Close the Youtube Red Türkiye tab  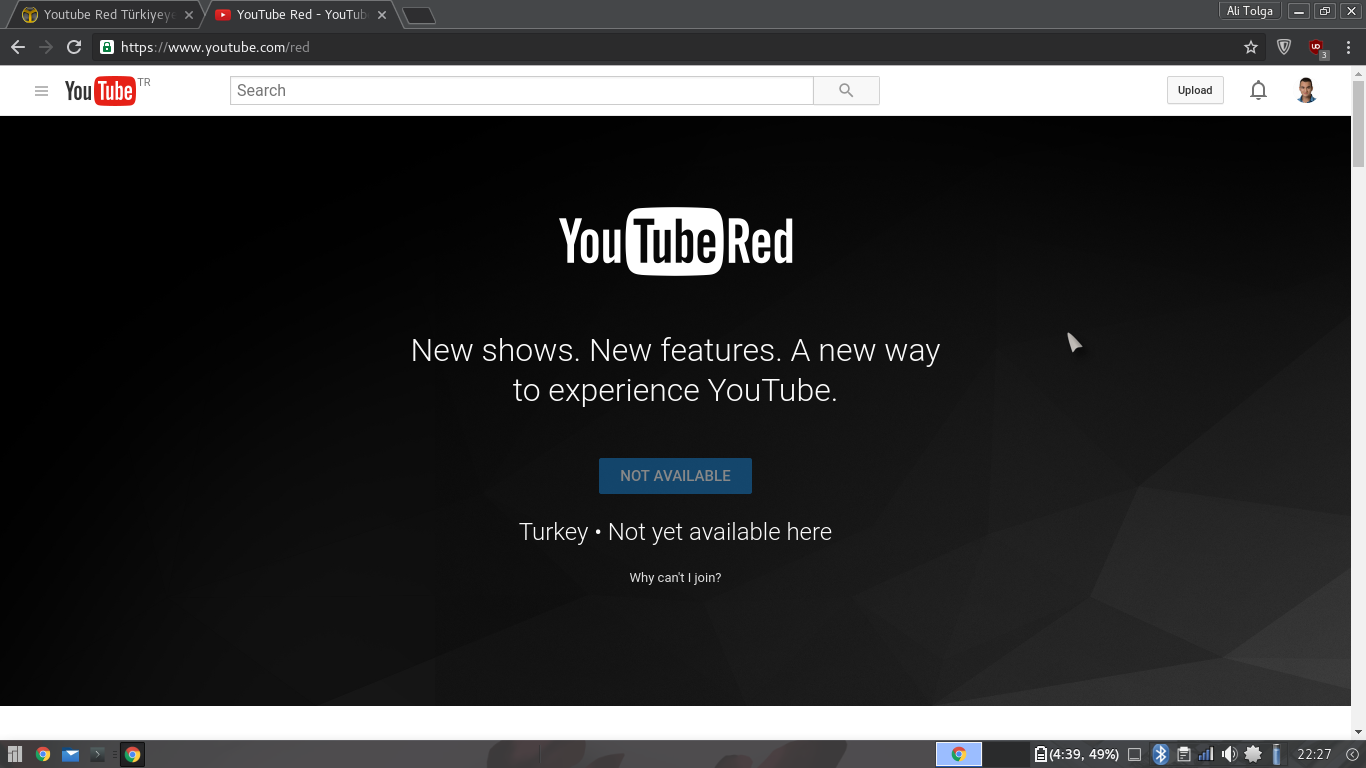pos(189,15)
